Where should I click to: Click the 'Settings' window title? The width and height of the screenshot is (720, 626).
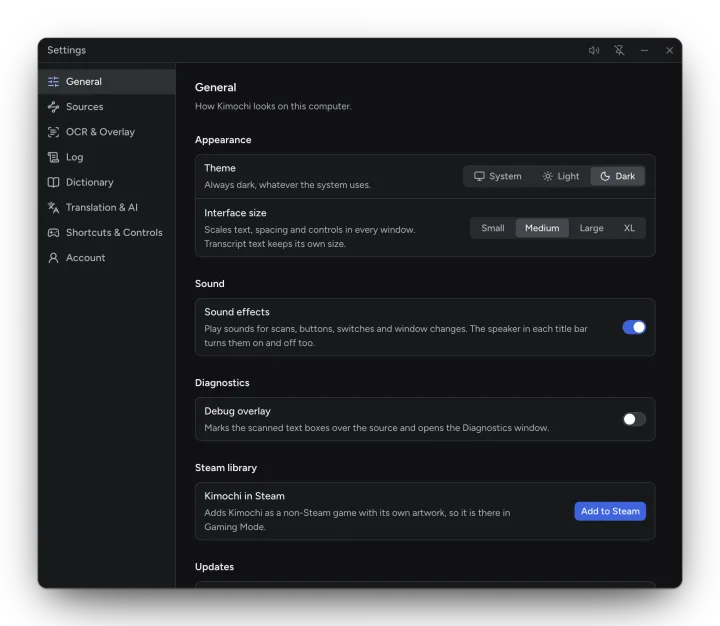pyautogui.click(x=67, y=50)
